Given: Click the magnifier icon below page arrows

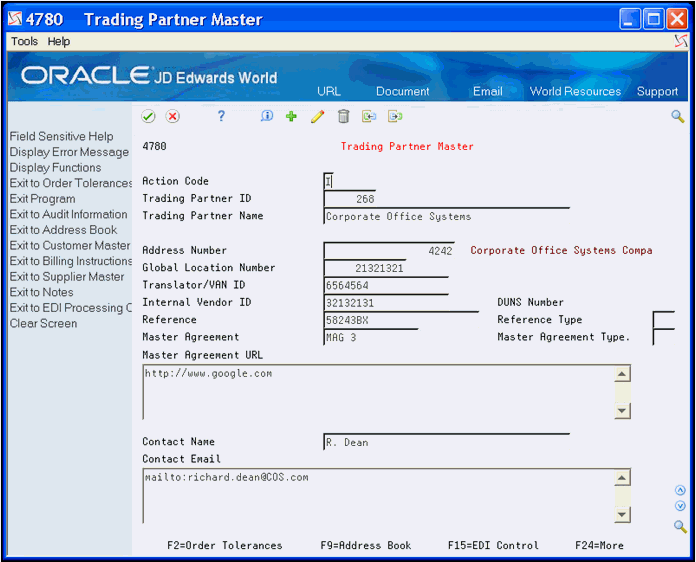Looking at the screenshot, I should tap(680, 526).
